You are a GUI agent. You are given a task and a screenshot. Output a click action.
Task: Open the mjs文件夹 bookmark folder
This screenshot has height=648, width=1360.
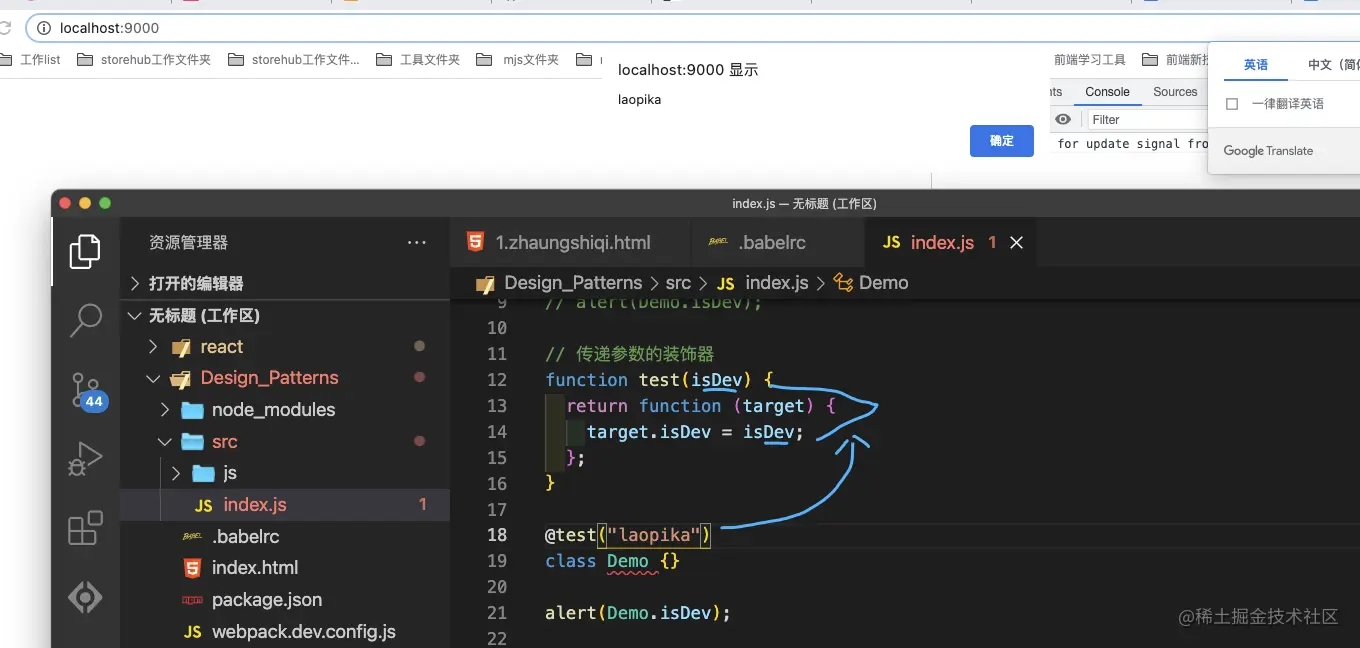pyautogui.click(x=518, y=60)
